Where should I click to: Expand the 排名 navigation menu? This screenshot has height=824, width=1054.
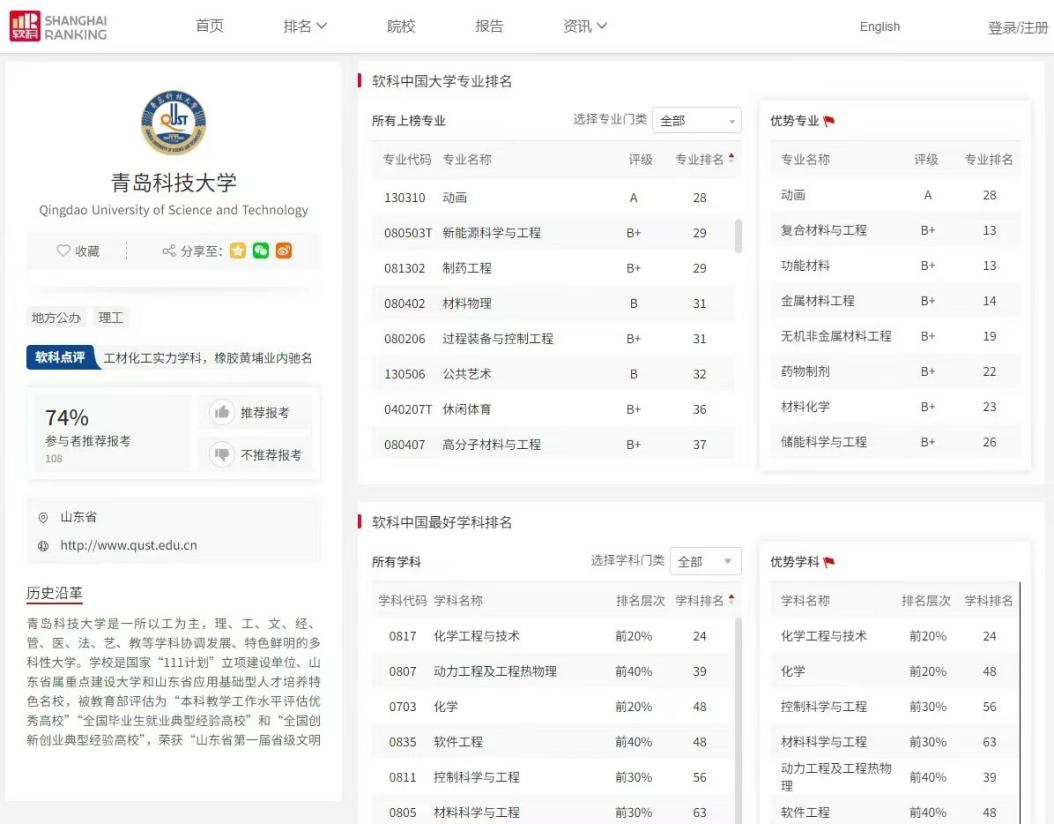(305, 27)
